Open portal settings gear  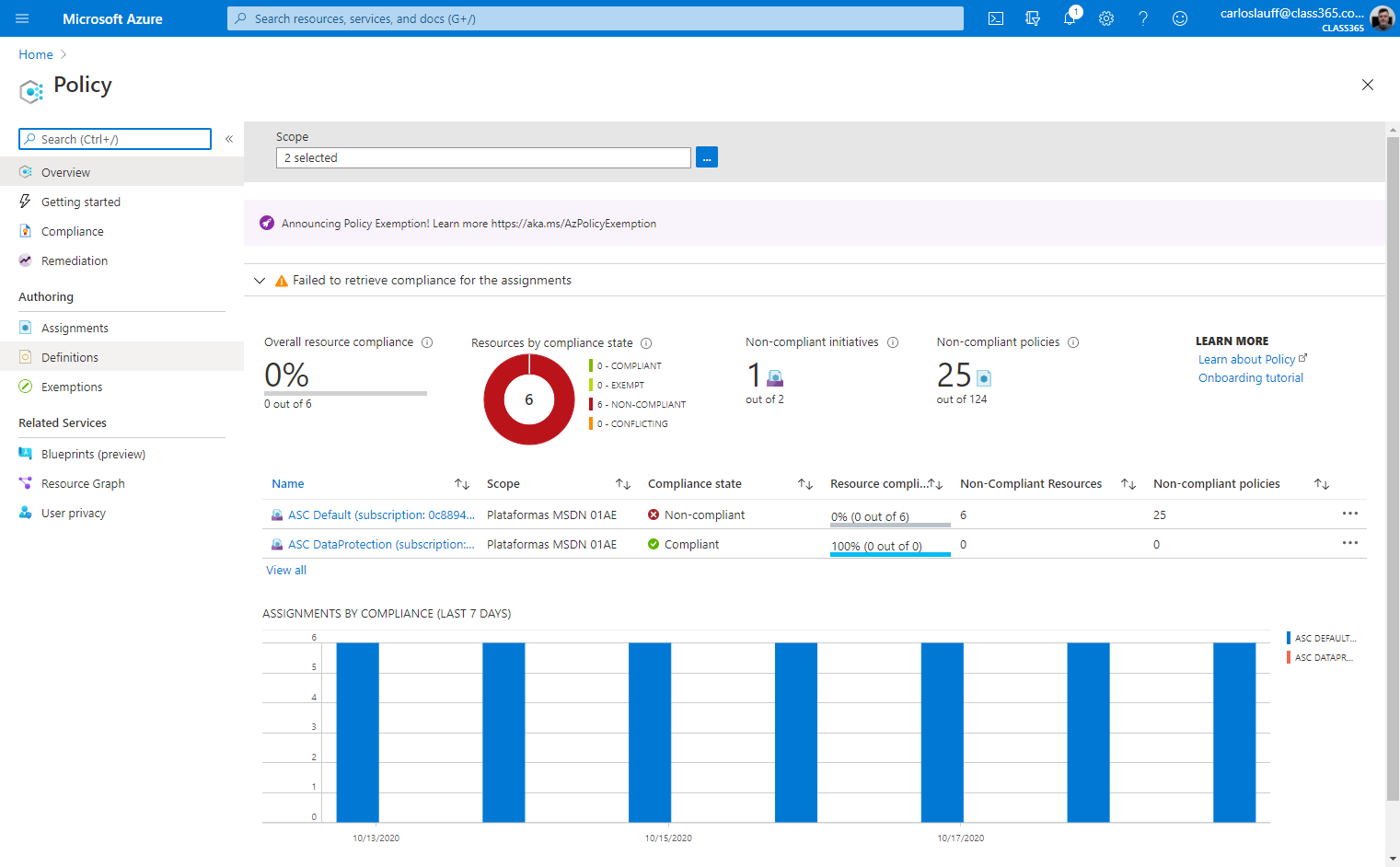1106,18
